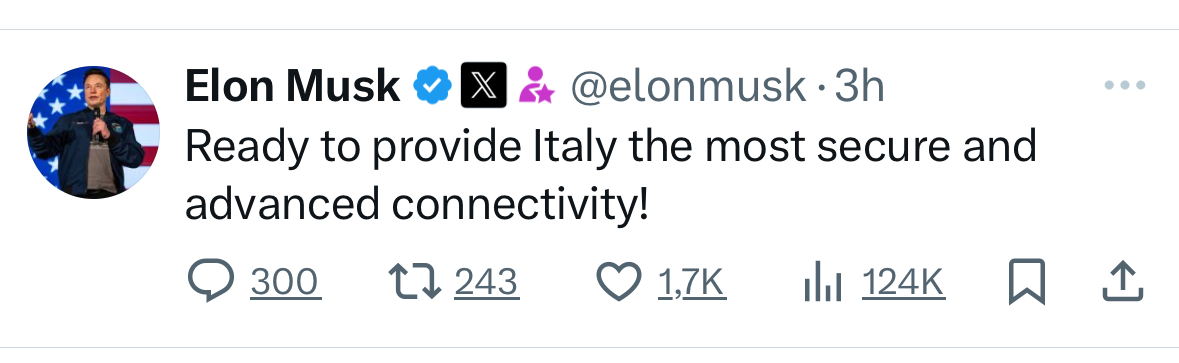Viewport: 1179px width, 363px height.
Task: Click the 124K views count
Action: pos(903,283)
